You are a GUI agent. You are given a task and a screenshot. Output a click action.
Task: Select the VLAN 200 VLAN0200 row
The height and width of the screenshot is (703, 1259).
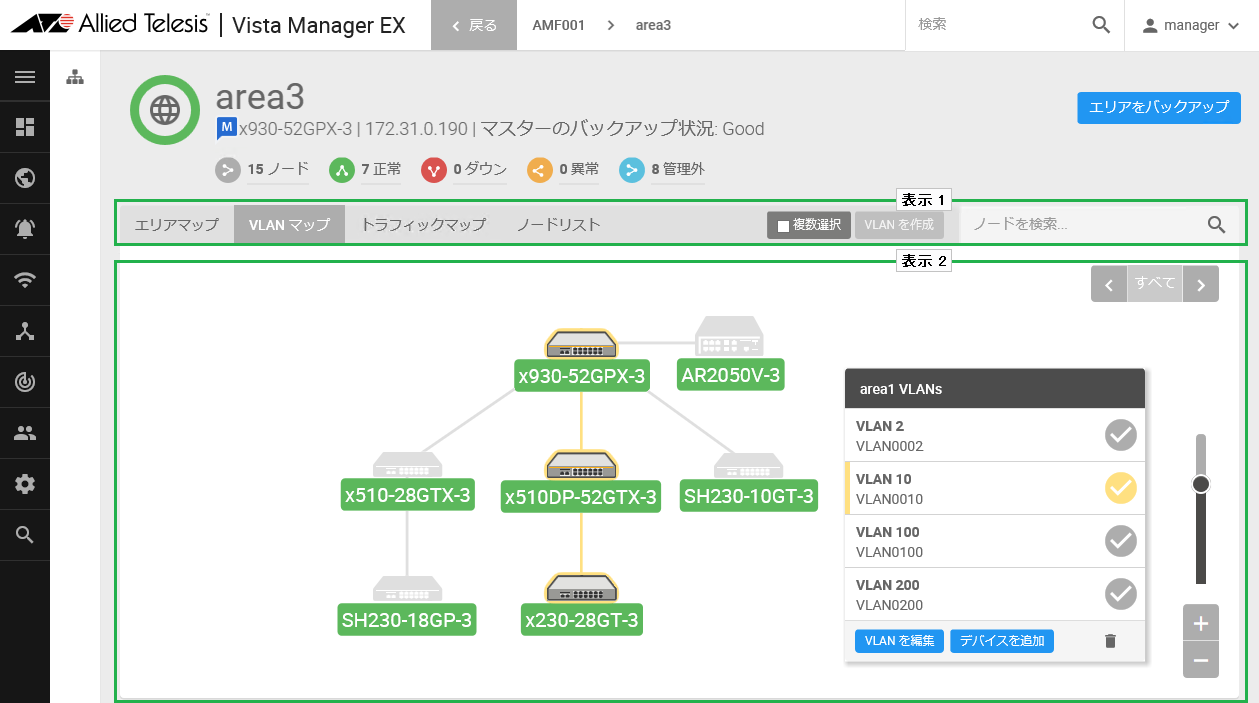994,594
